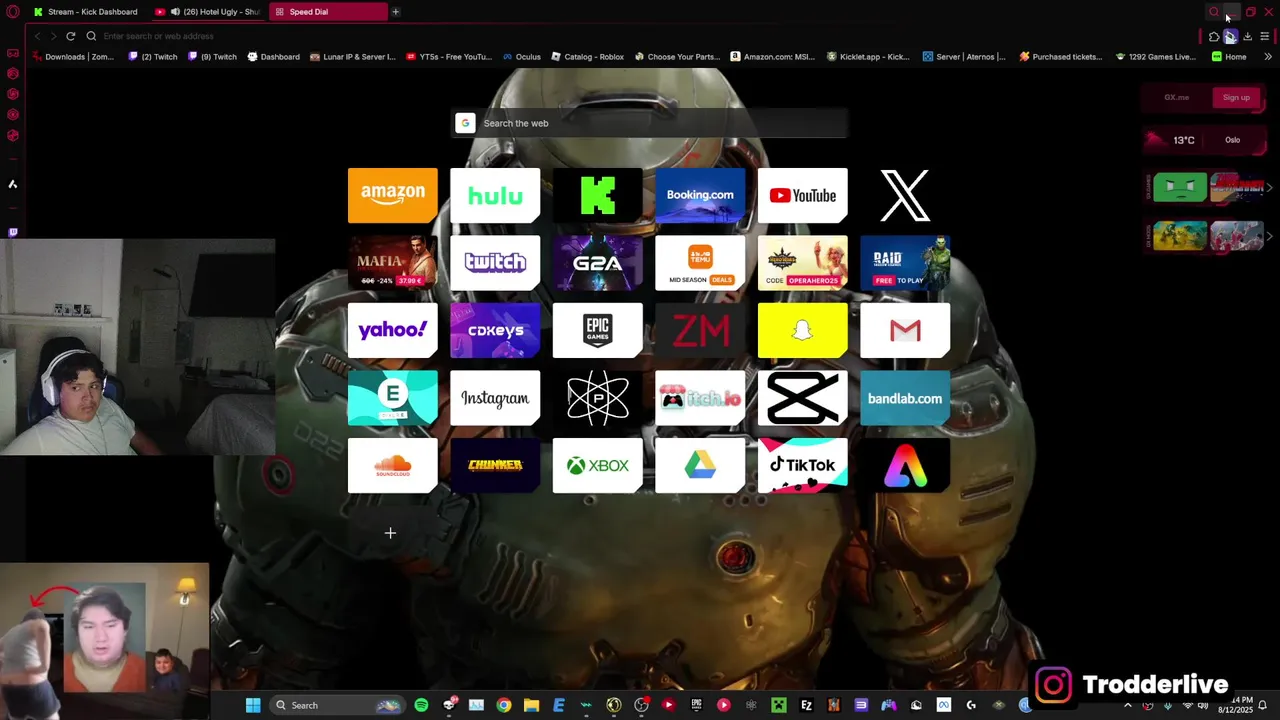Open the browser downloads icon
The image size is (1280, 720).
(1247, 36)
